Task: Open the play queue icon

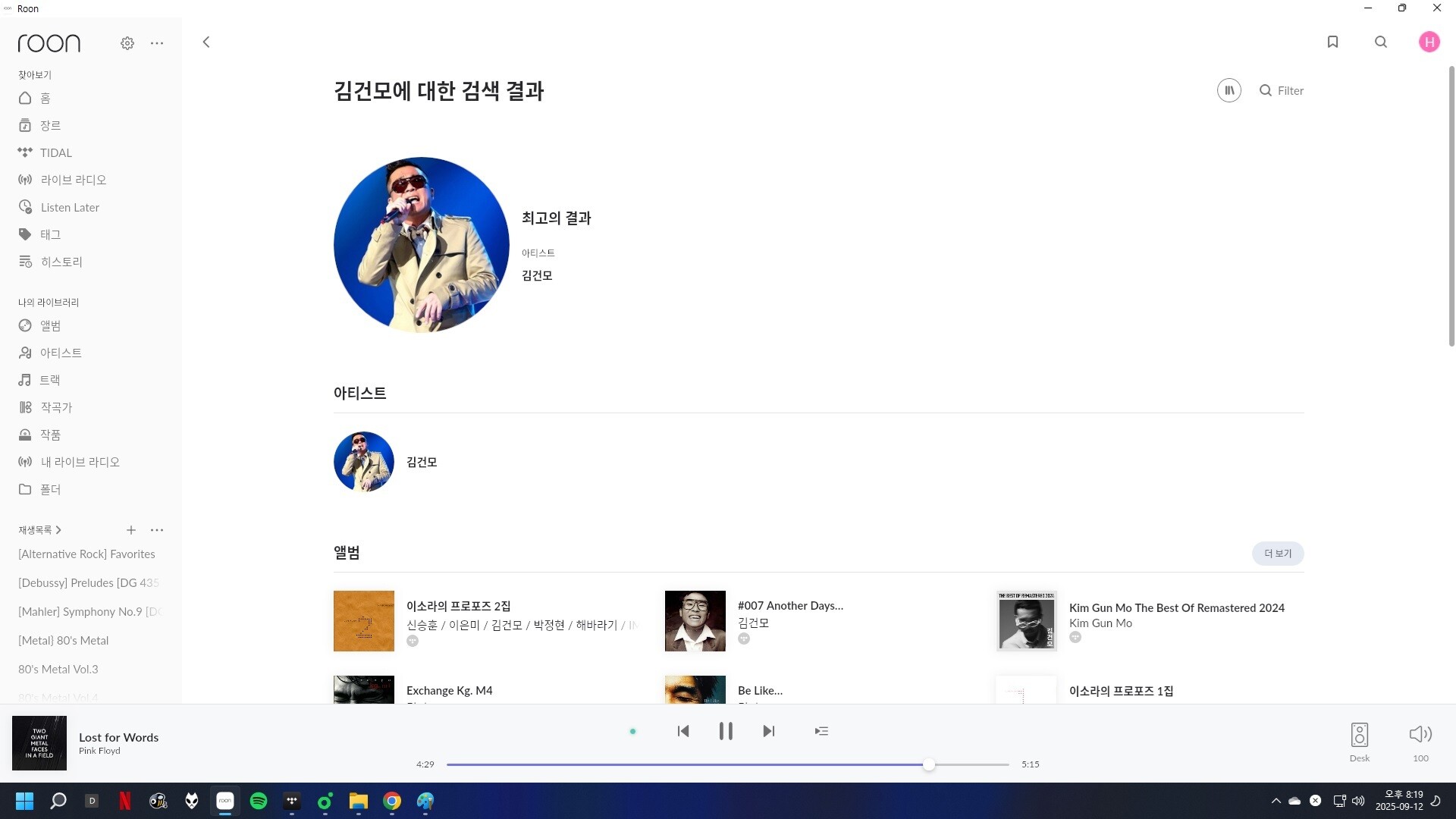Action: tap(821, 731)
